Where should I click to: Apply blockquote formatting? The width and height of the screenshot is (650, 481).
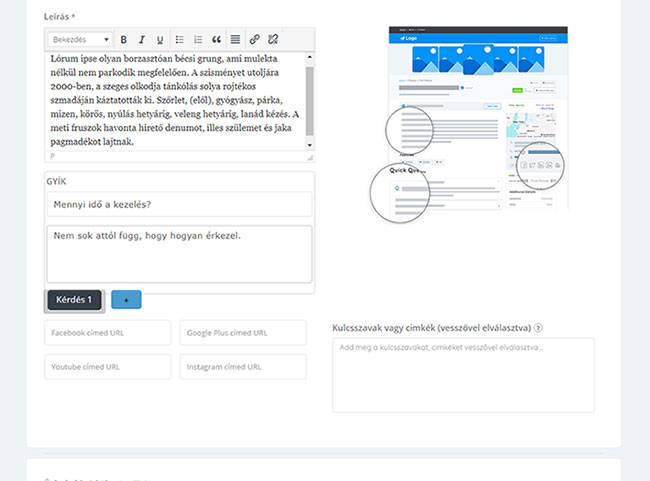pyautogui.click(x=216, y=40)
